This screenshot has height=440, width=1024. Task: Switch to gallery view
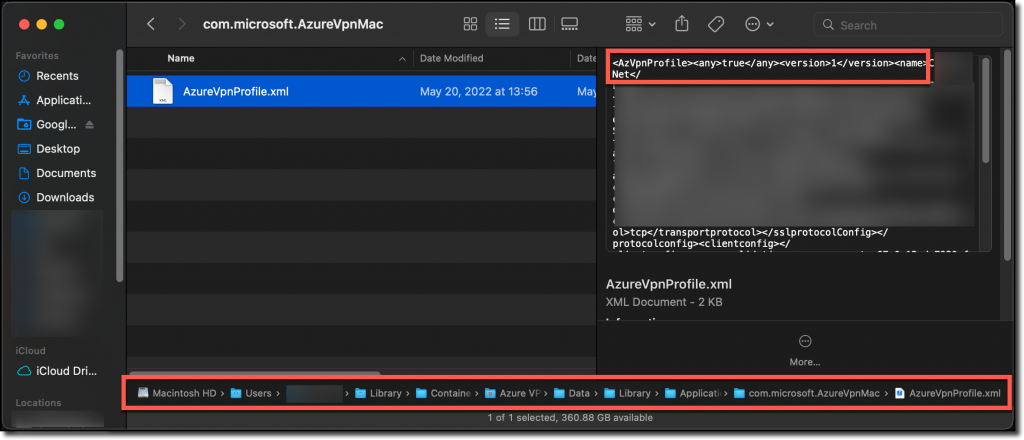tap(569, 25)
